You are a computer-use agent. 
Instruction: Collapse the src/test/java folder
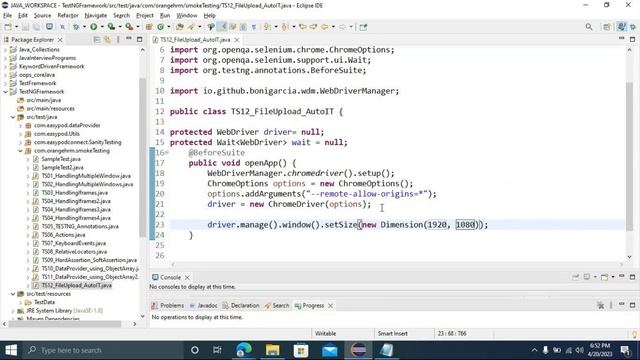tap(13, 117)
